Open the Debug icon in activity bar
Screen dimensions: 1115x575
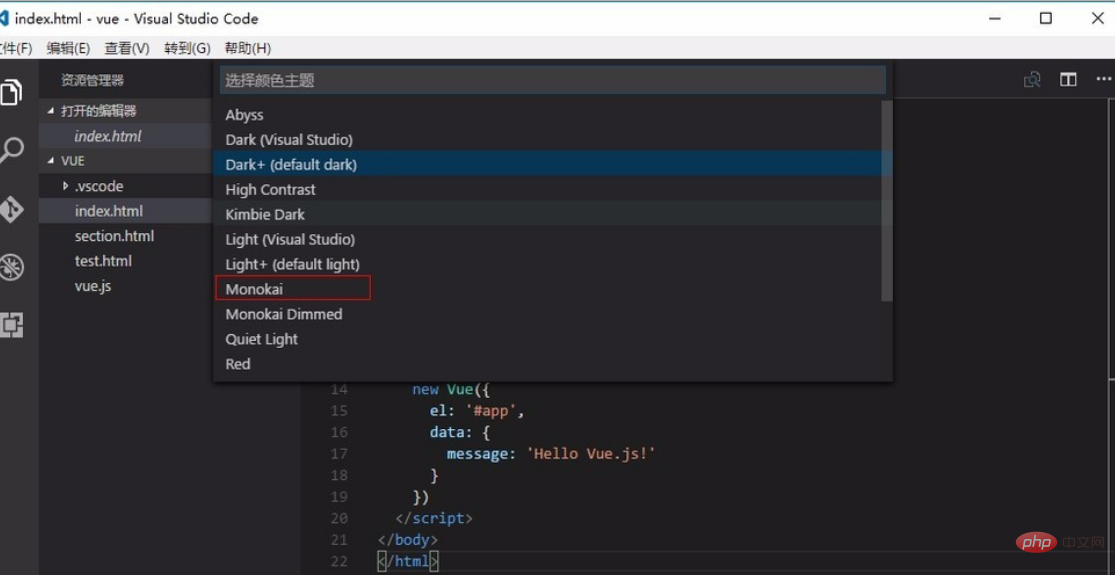point(11,267)
